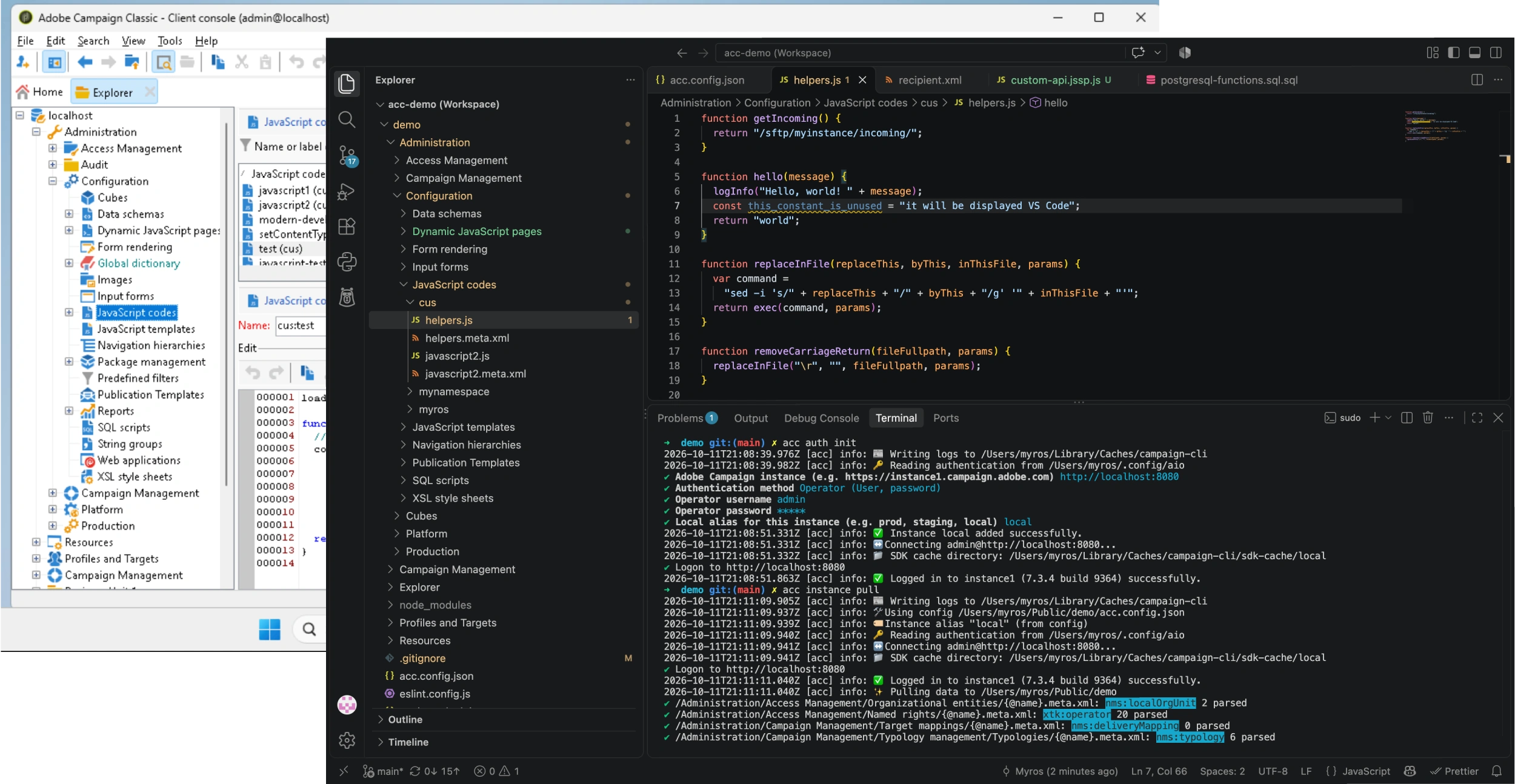Open the Python view in the activity bar

347,262
